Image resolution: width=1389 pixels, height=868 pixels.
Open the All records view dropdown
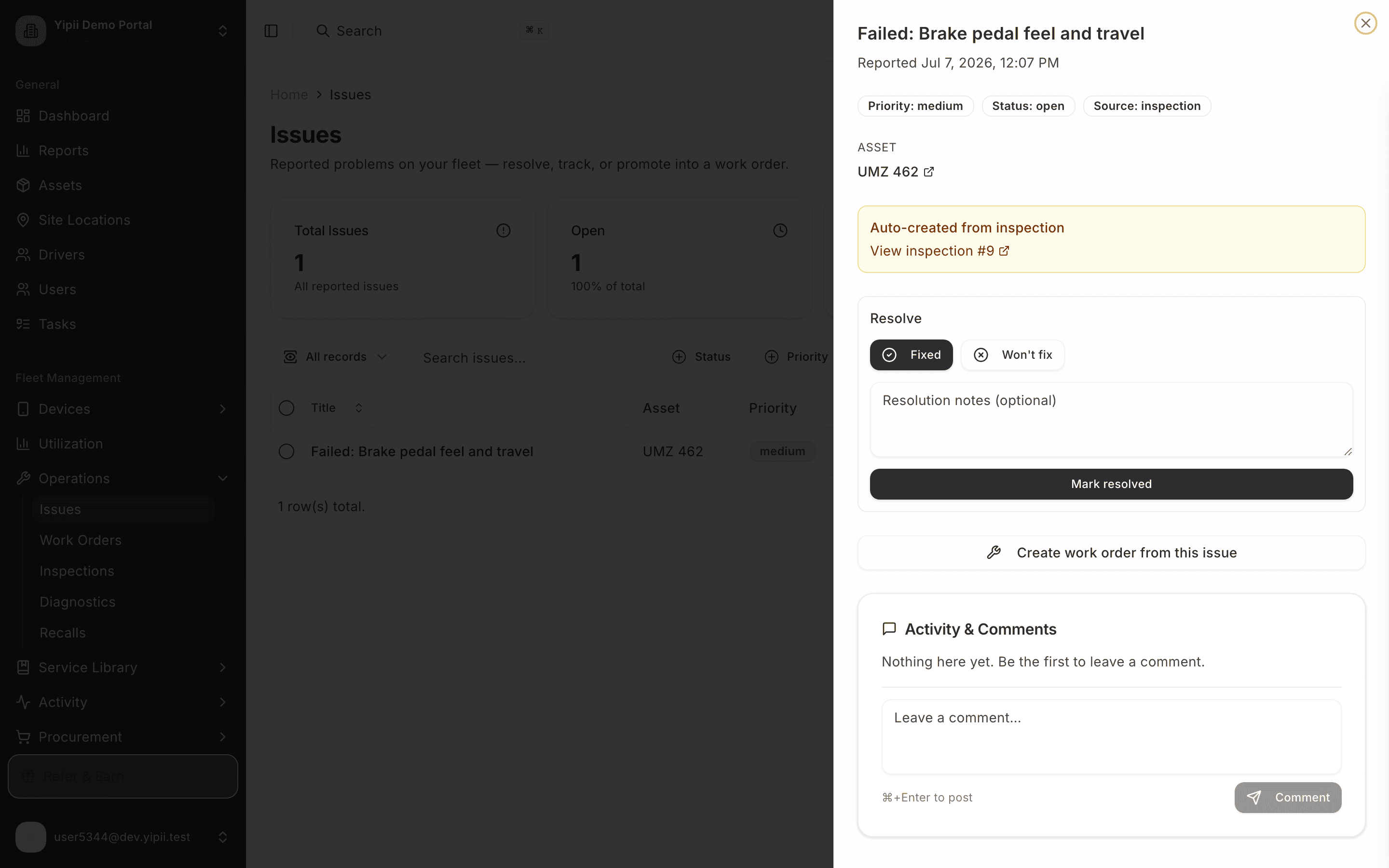[336, 357]
